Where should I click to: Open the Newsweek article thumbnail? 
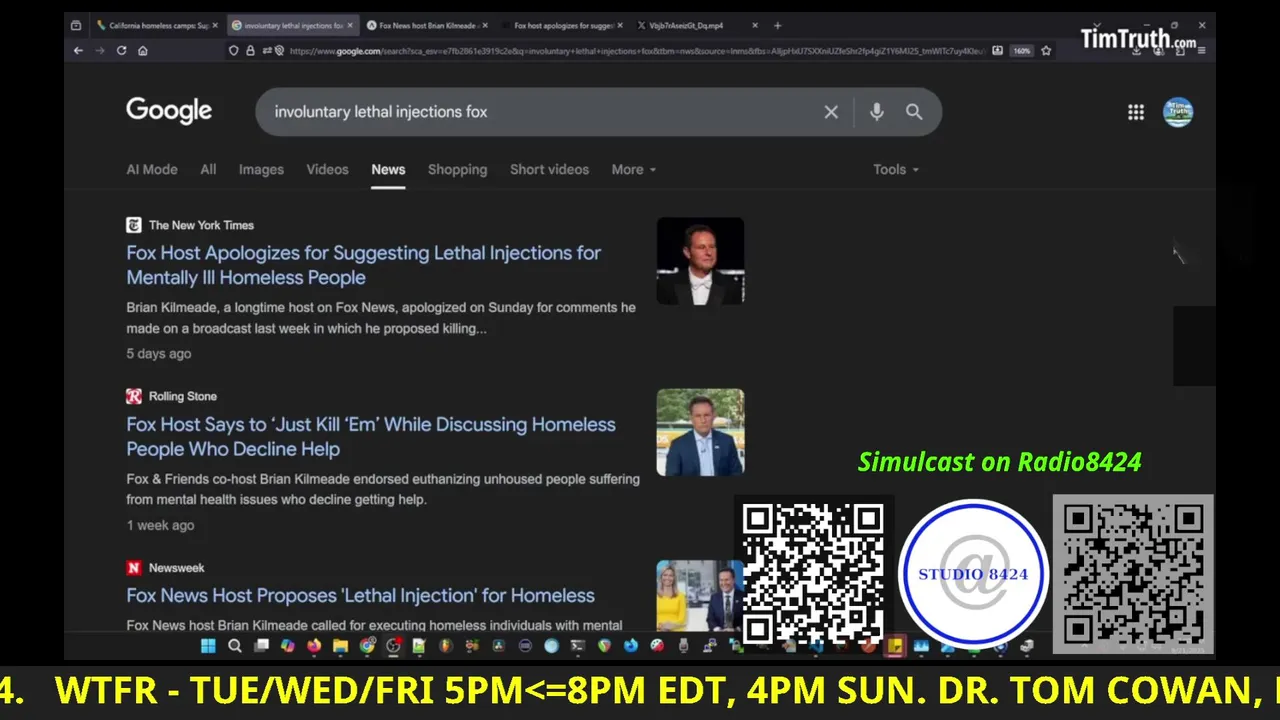coord(700,595)
